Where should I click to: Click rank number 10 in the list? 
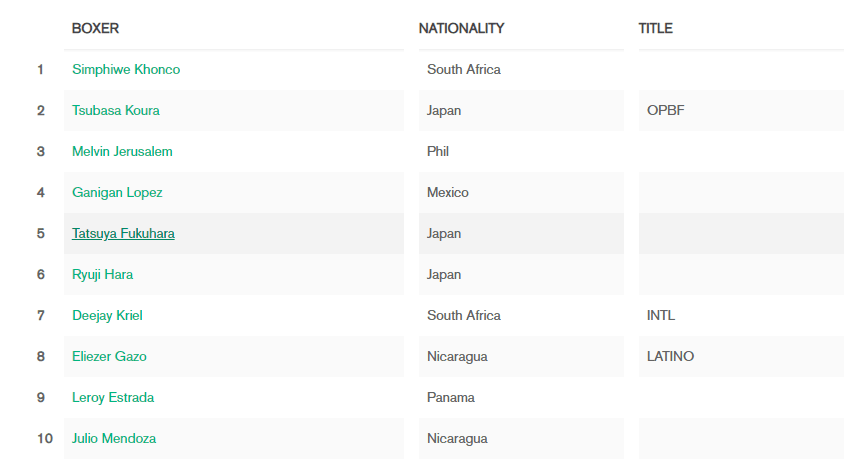pyautogui.click(x=45, y=438)
